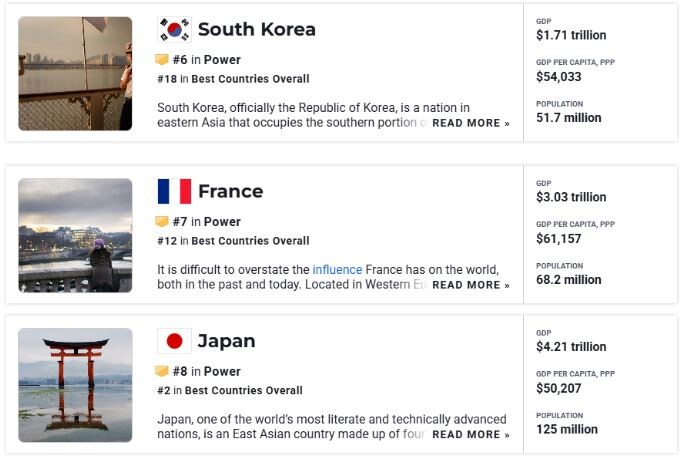Expand Japan description with READ MORE

coord(471,435)
